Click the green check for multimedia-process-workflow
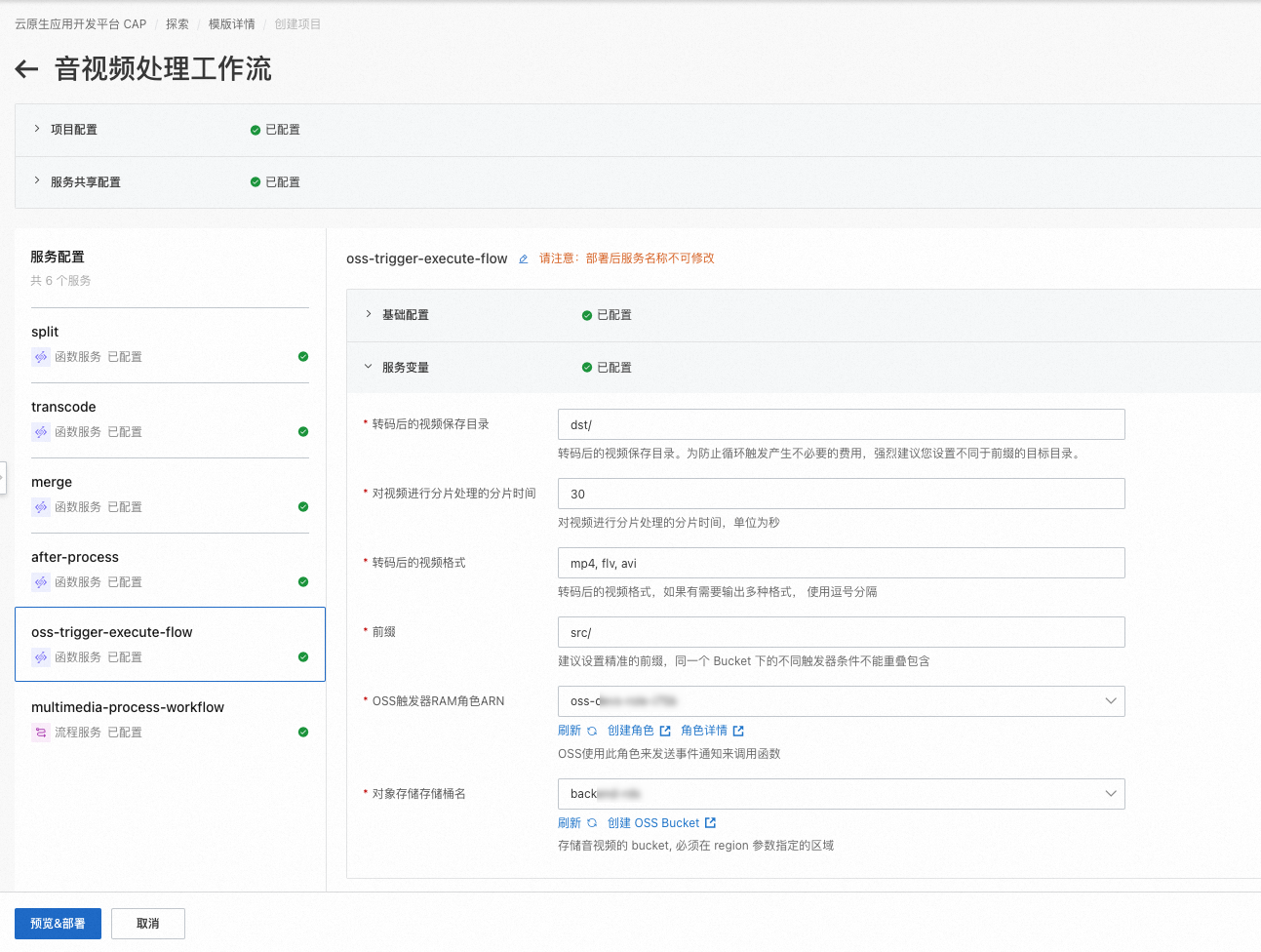The width and height of the screenshot is (1261, 952). pos(303,733)
